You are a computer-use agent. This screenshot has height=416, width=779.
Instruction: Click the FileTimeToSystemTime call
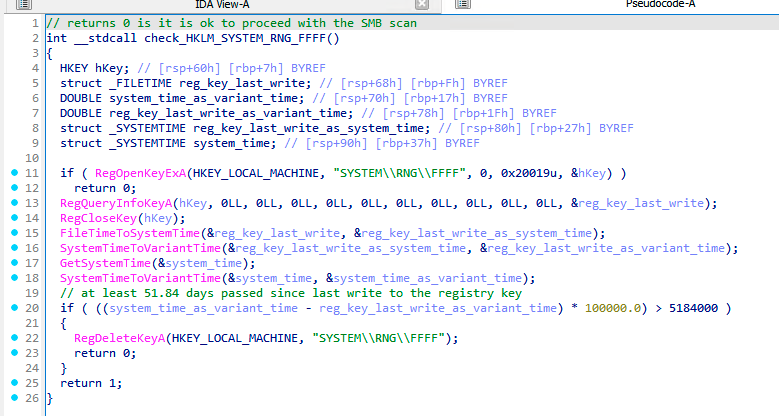coord(130,233)
